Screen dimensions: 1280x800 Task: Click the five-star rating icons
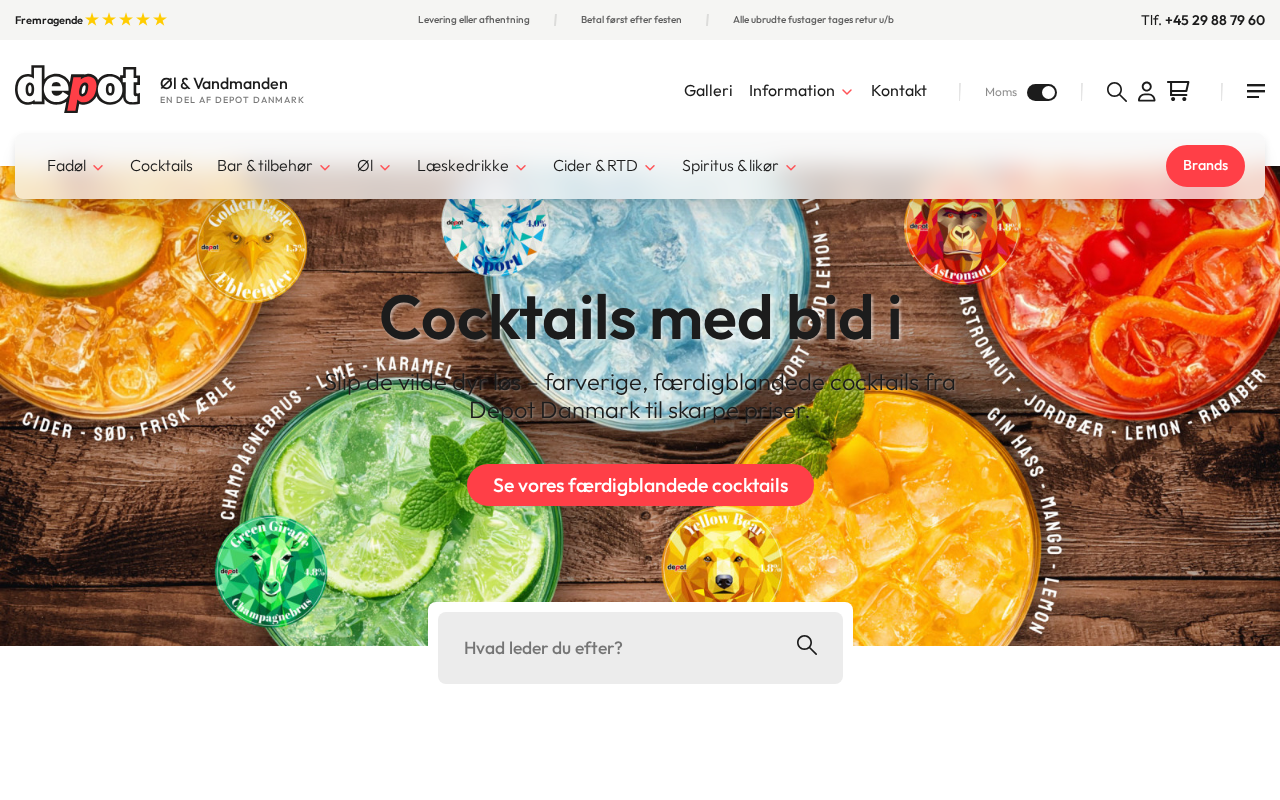(126, 19)
